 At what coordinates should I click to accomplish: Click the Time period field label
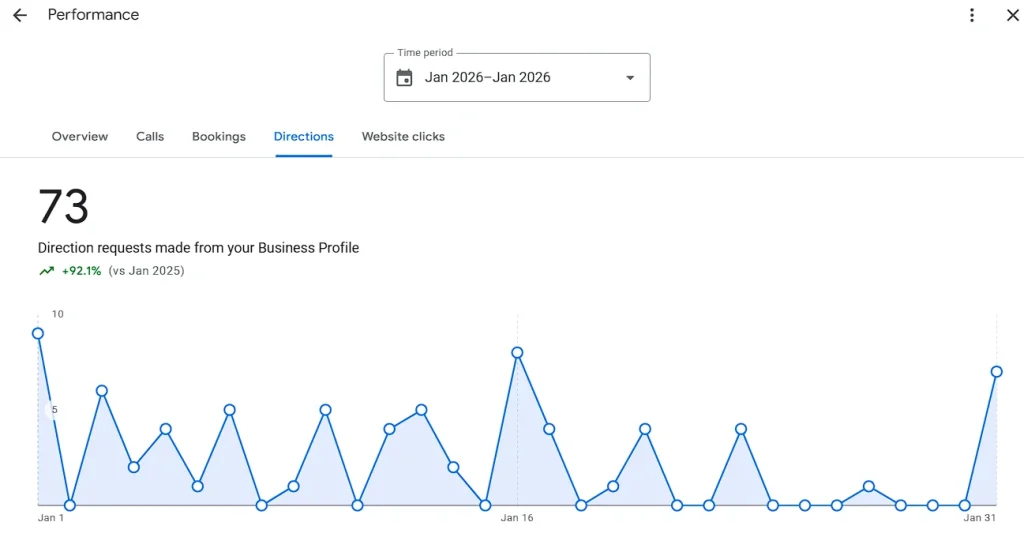point(425,53)
